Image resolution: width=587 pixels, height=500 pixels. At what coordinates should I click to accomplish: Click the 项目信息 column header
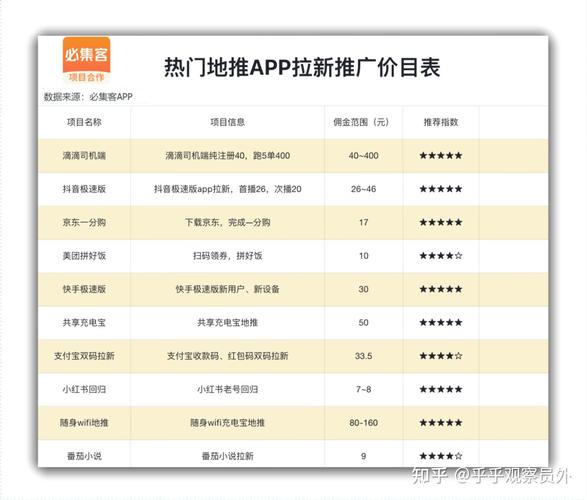(x=228, y=122)
